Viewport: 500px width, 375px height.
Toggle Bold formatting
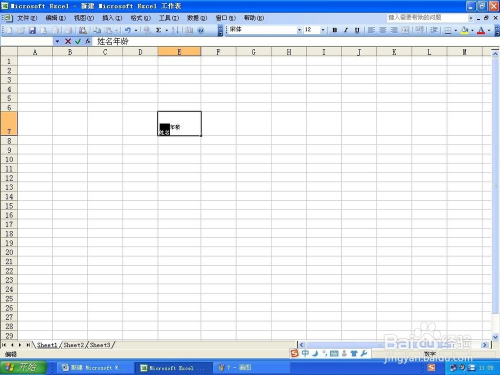tap(335, 30)
